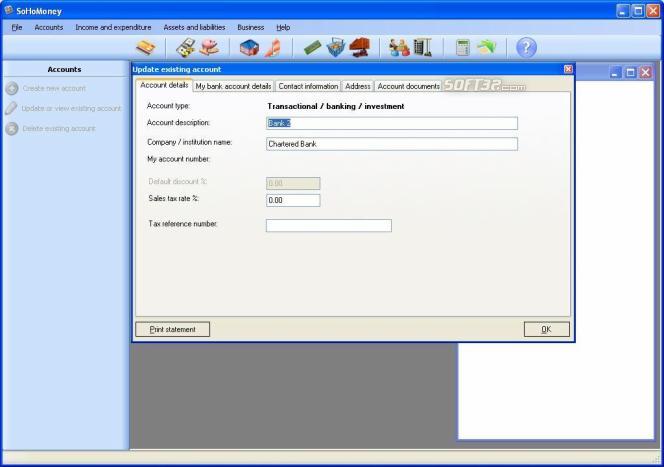Image resolution: width=664 pixels, height=467 pixels.
Task: Open the Accounts menu
Action: coord(49,28)
